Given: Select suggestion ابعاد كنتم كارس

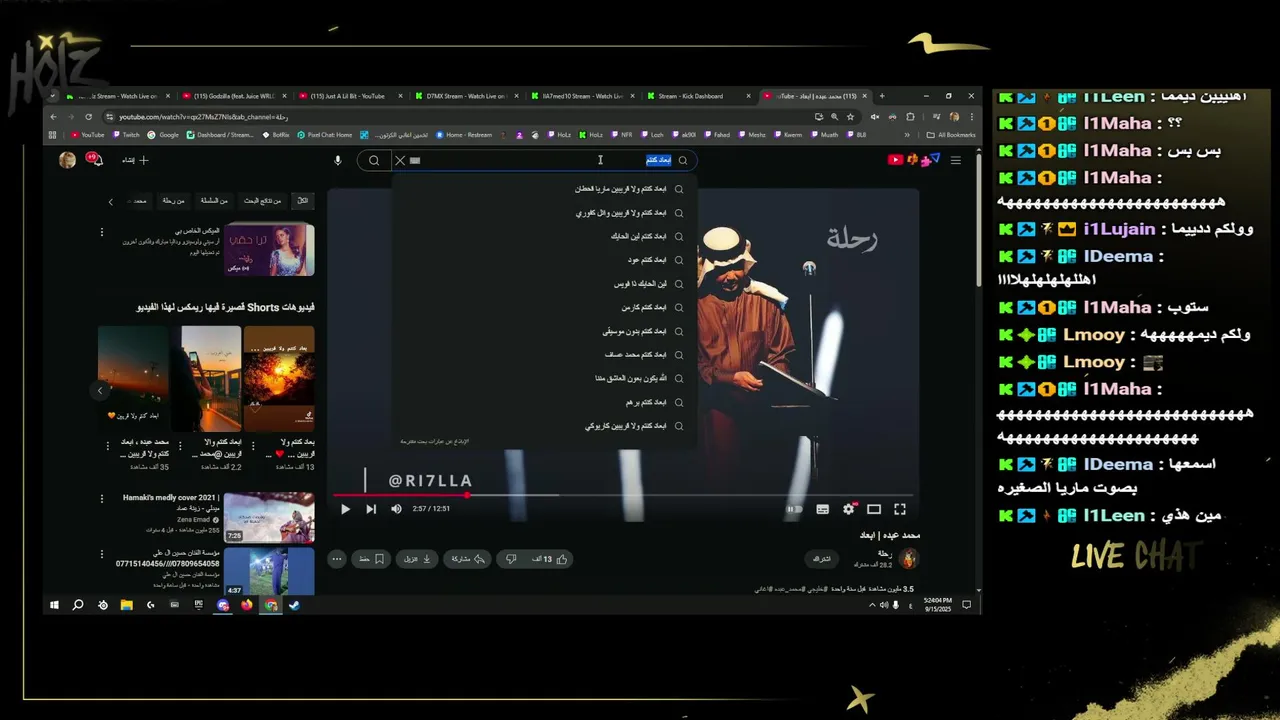Looking at the screenshot, I should click(x=543, y=307).
